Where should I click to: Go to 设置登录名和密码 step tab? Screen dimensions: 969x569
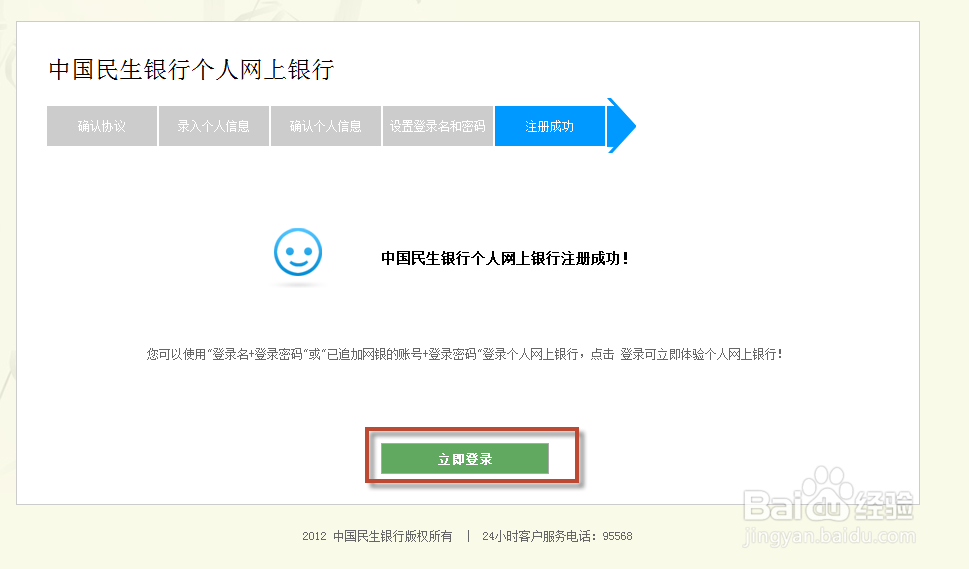pyautogui.click(x=438, y=126)
